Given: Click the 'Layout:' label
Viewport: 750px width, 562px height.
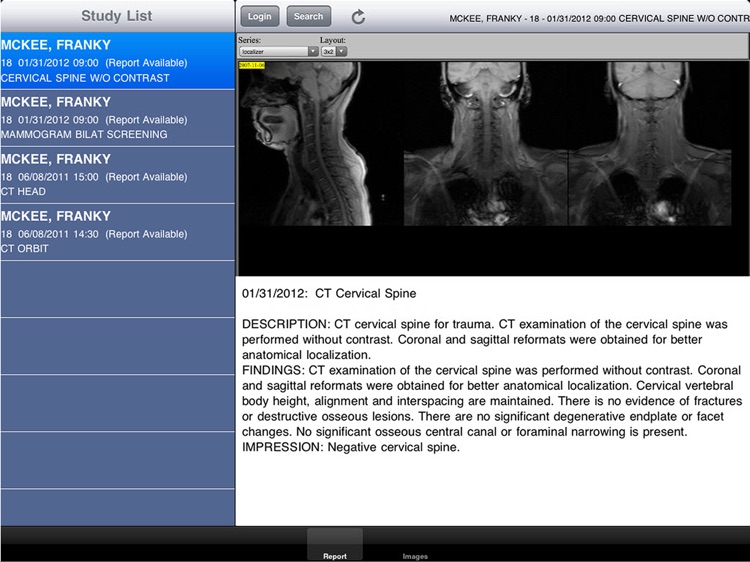Looking at the screenshot, I should pyautogui.click(x=332, y=40).
